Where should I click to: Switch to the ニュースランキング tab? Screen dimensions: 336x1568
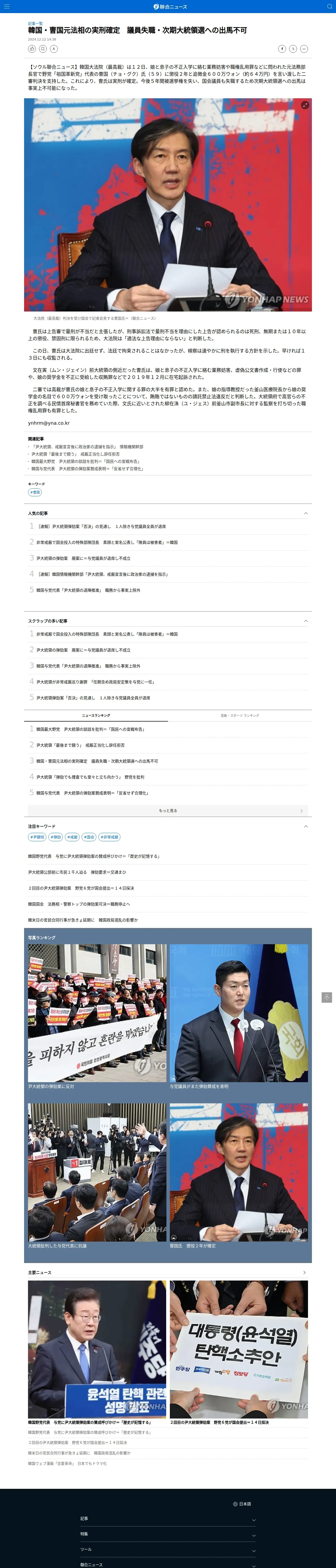click(96, 715)
